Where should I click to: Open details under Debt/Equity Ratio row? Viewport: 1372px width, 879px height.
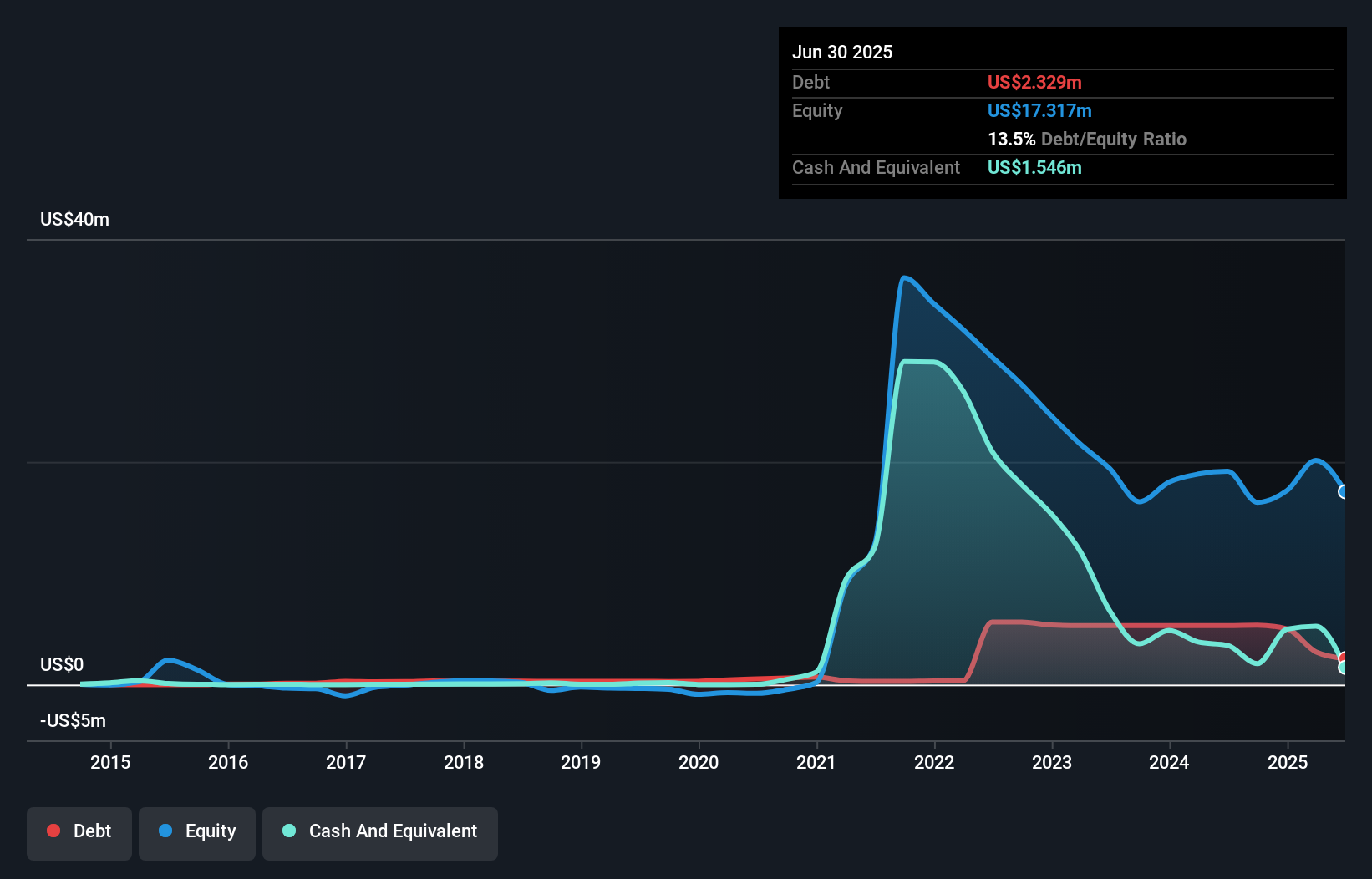[x=1086, y=139]
